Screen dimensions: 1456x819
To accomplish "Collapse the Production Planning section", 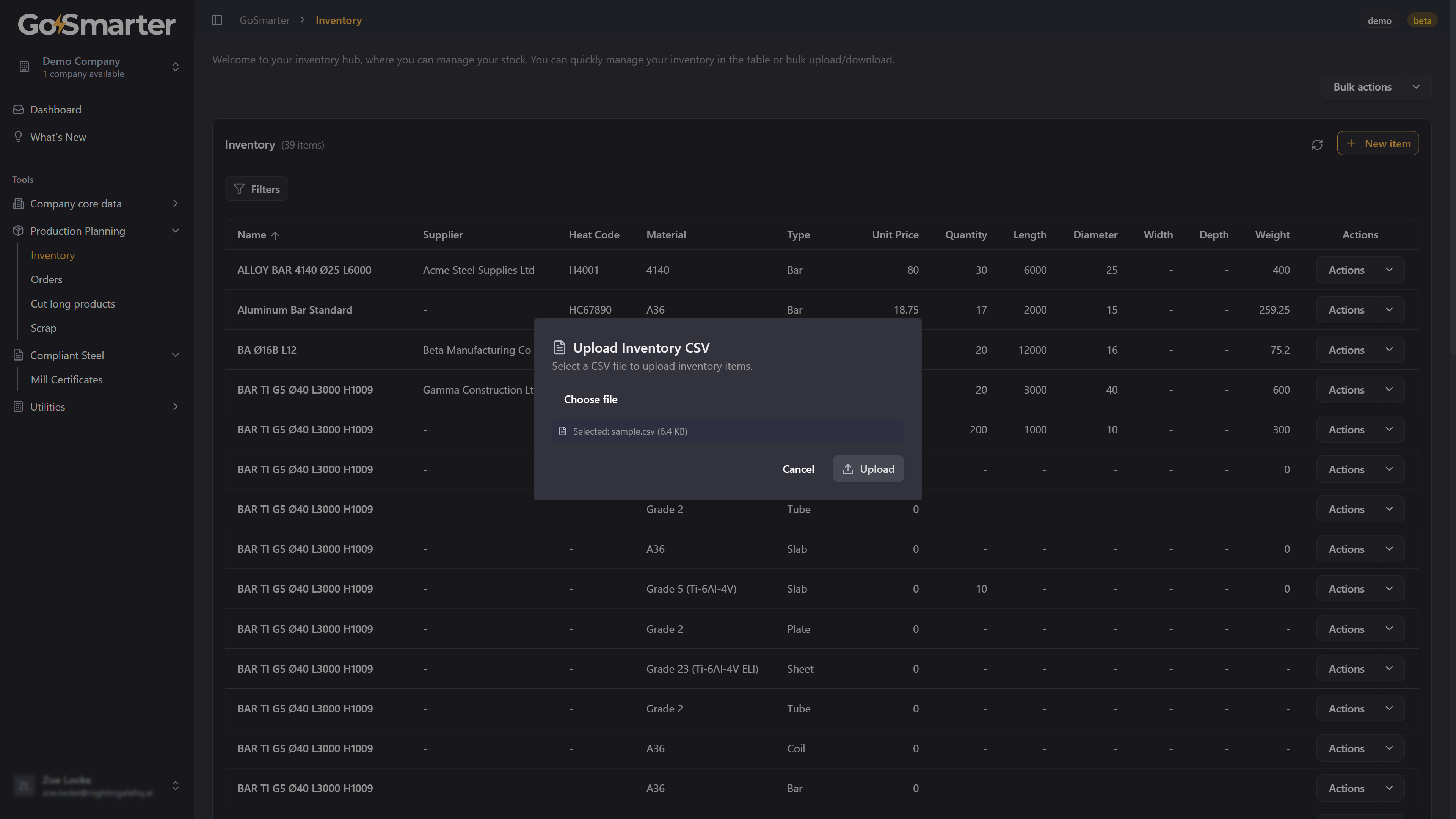I will pos(175,231).
